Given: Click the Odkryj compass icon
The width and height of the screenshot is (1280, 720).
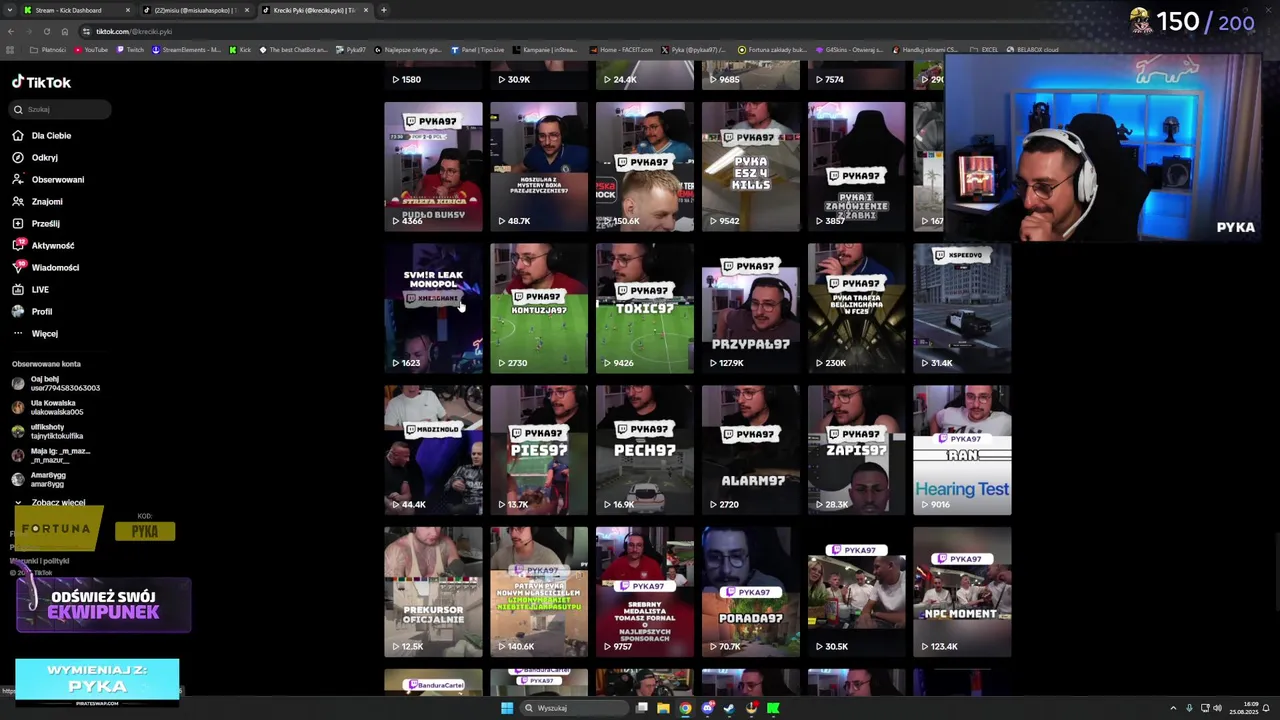Looking at the screenshot, I should [x=18, y=157].
